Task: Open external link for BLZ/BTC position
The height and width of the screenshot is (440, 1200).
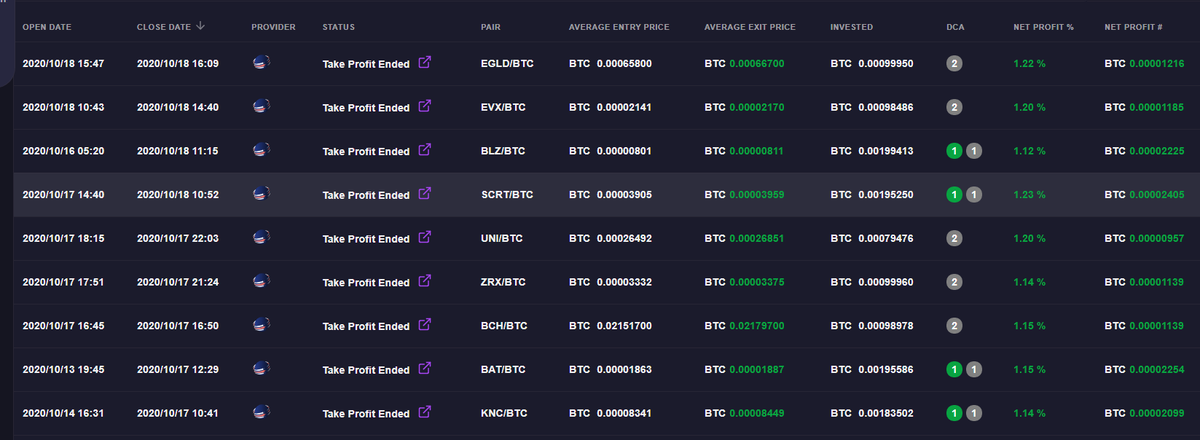Action: [424, 150]
